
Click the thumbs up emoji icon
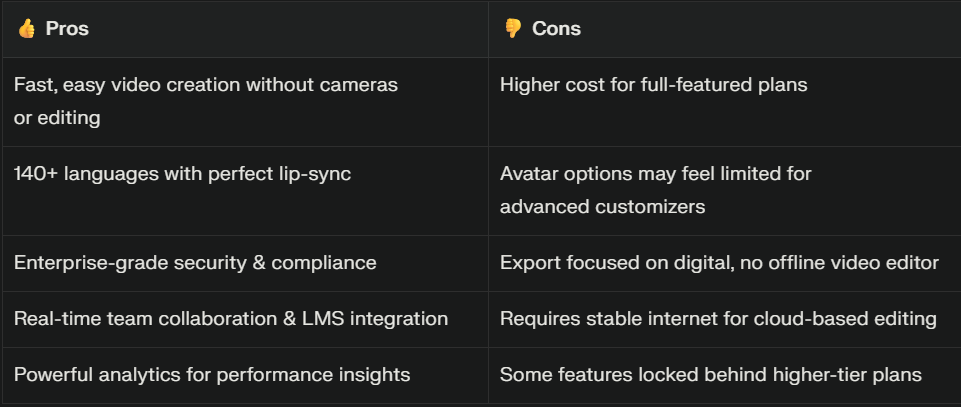pyautogui.click(x=26, y=28)
